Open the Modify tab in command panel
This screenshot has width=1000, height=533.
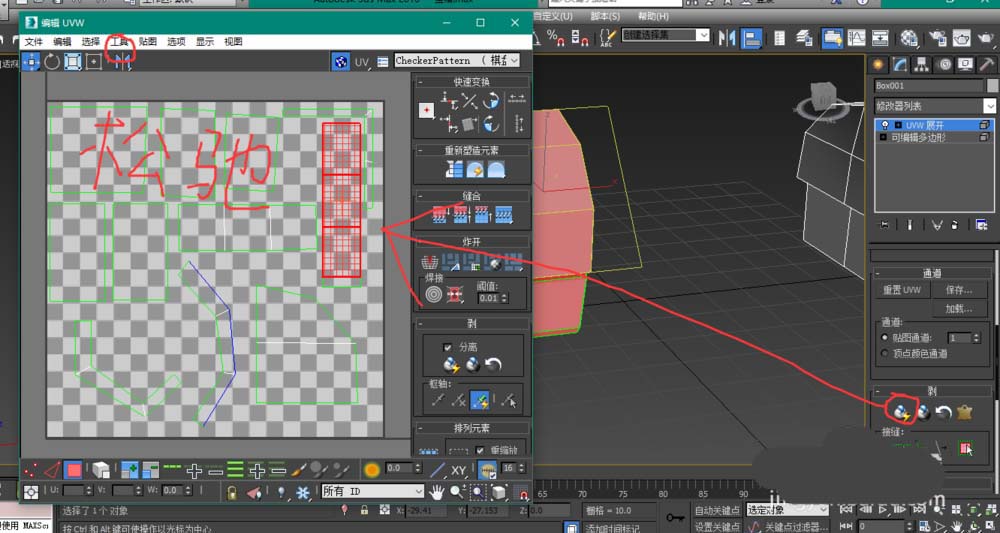click(x=900, y=64)
